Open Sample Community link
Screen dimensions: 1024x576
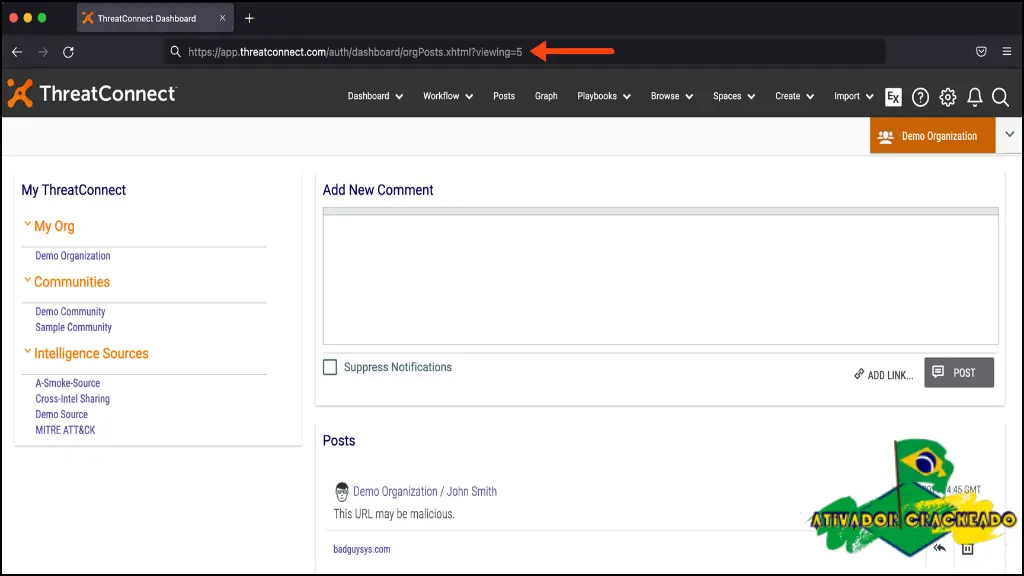[x=73, y=327]
